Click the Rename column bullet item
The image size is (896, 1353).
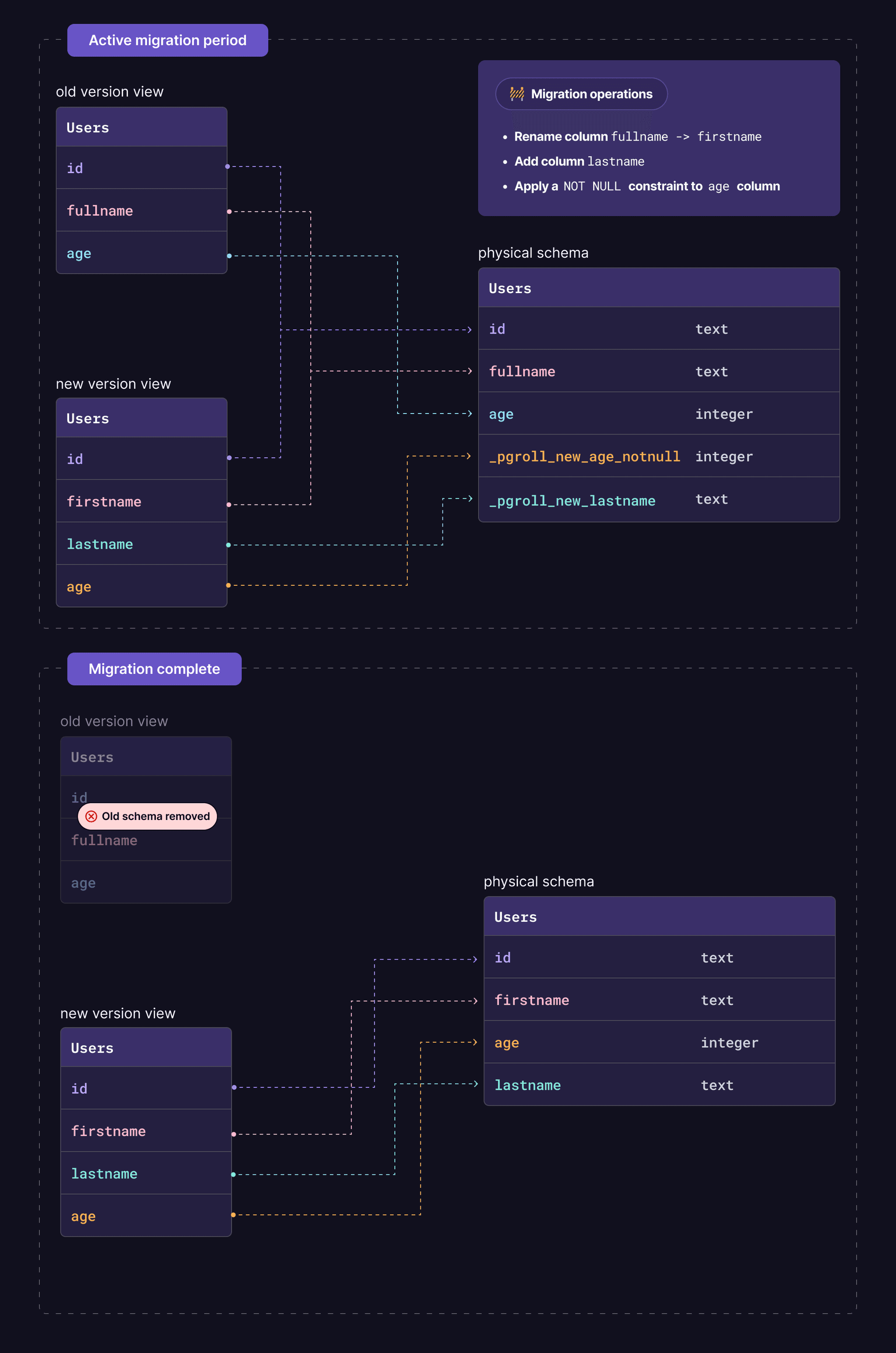pyautogui.click(x=638, y=137)
